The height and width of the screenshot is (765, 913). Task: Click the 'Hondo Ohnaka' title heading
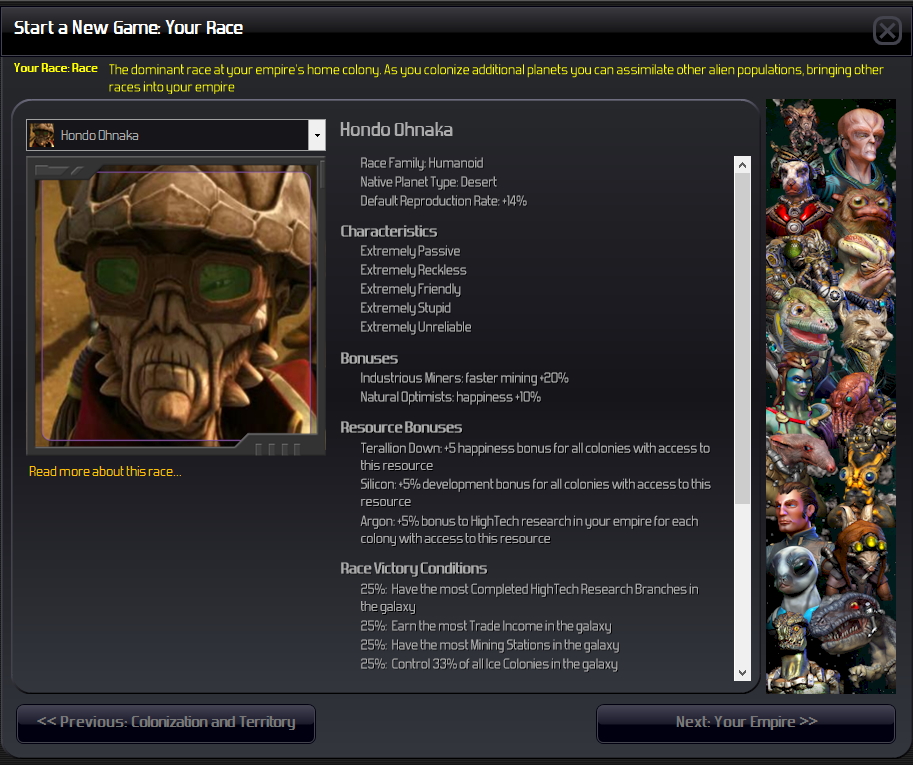click(397, 129)
